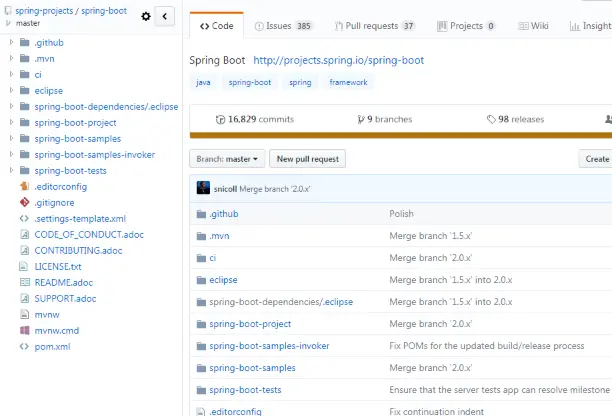Click the .mvn folder icon in sidebar

(x=25, y=59)
